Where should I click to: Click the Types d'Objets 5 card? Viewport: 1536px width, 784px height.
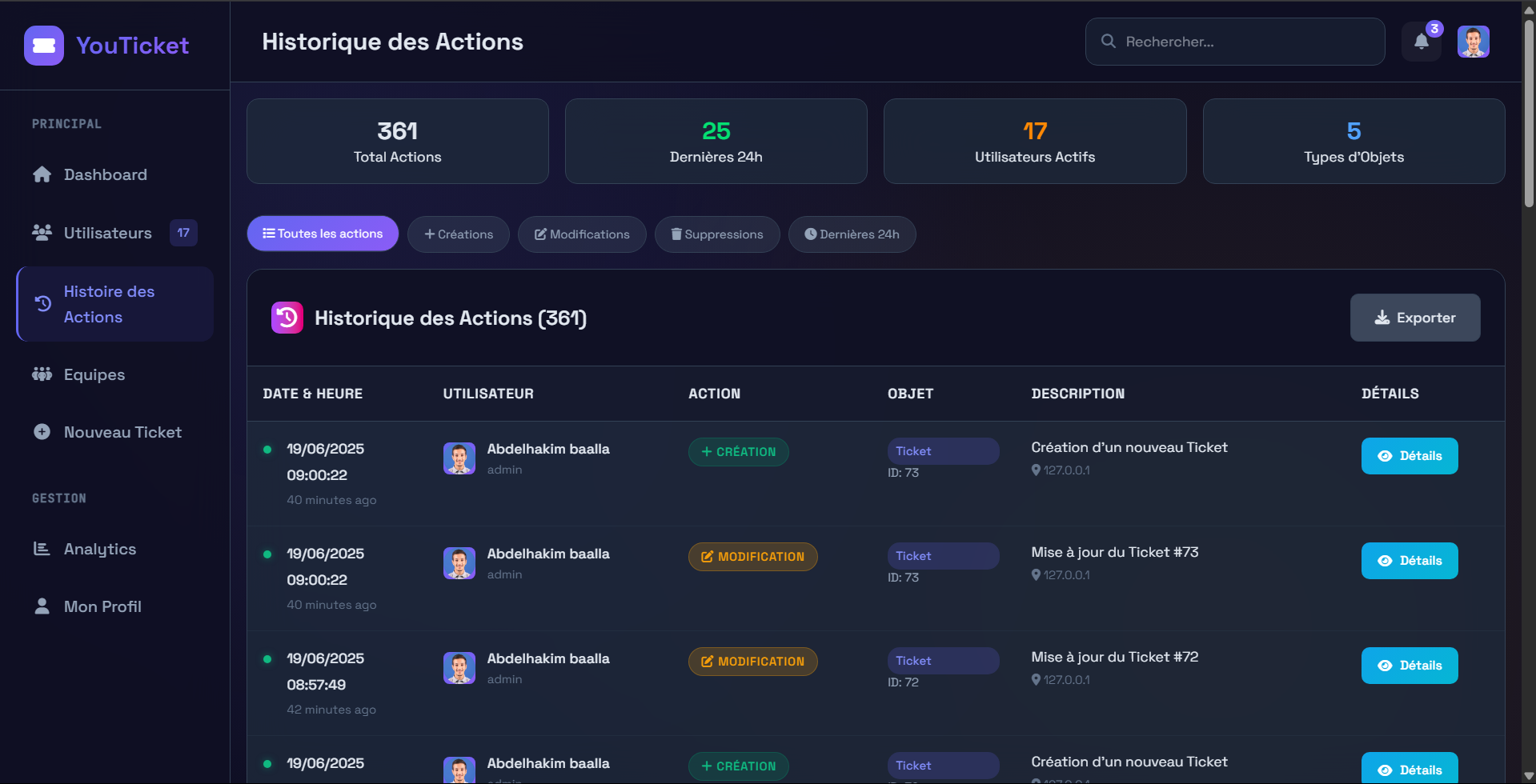pyautogui.click(x=1354, y=142)
